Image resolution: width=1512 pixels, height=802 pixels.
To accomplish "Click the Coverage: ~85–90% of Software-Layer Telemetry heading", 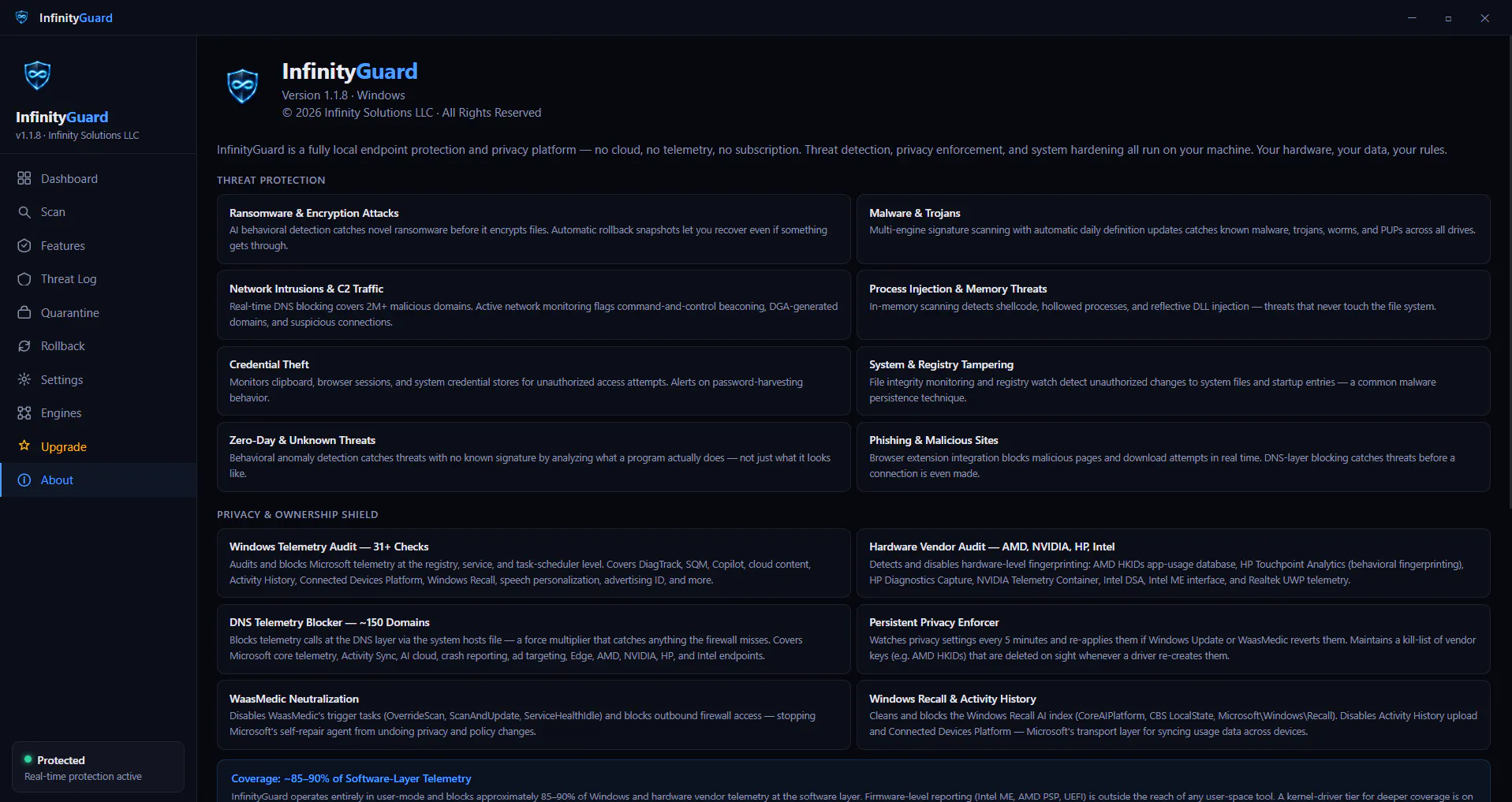I will click(351, 778).
